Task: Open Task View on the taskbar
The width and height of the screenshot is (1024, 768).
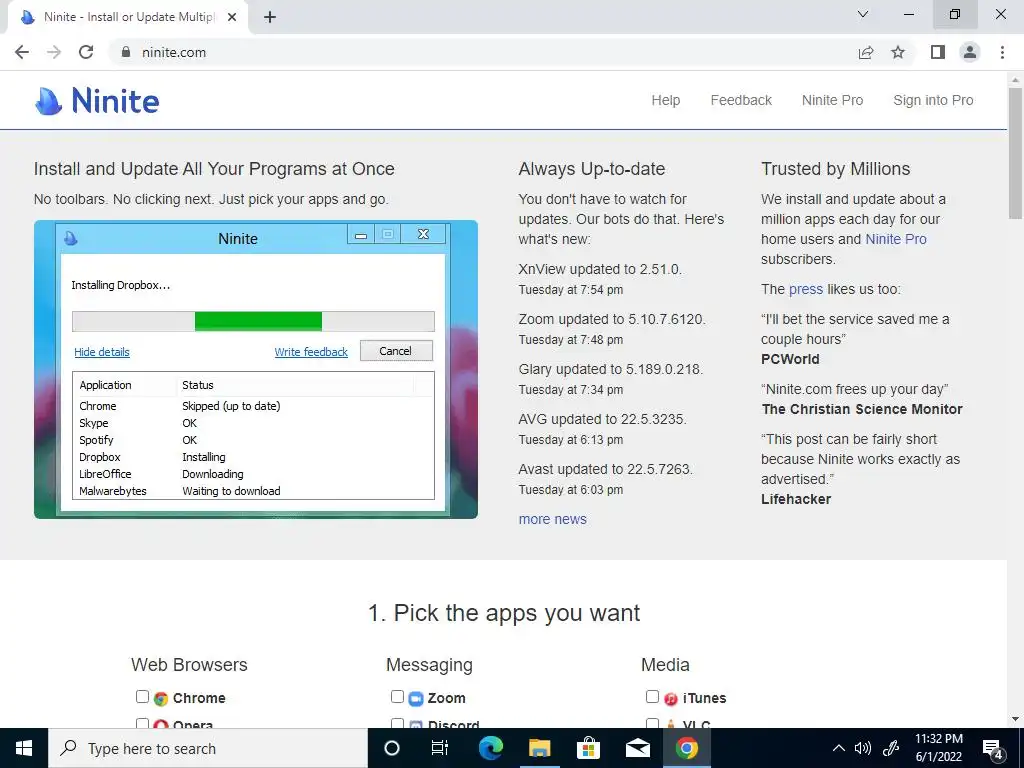Action: pos(440,748)
